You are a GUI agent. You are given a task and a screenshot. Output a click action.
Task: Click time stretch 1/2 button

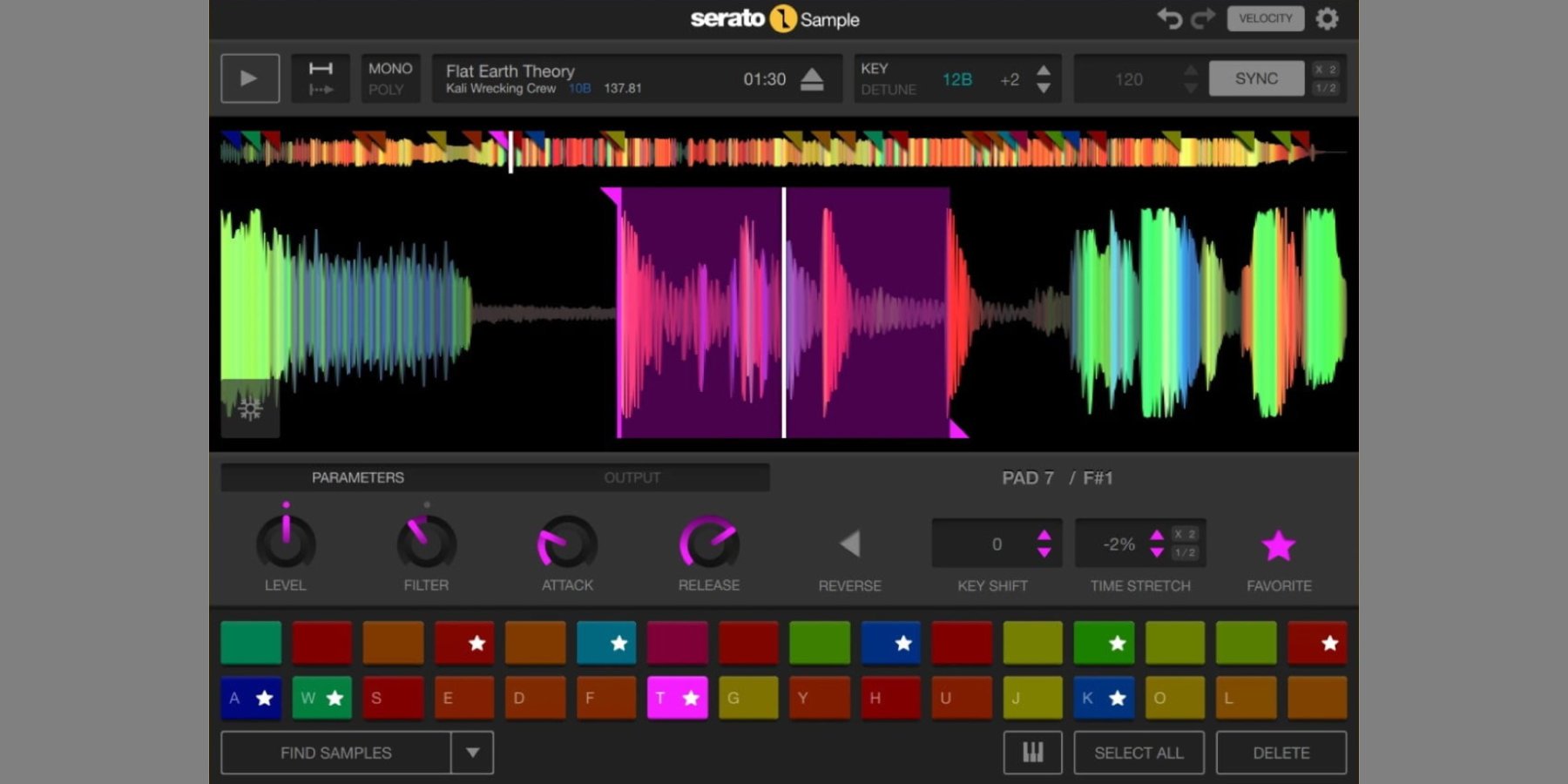(x=1185, y=552)
